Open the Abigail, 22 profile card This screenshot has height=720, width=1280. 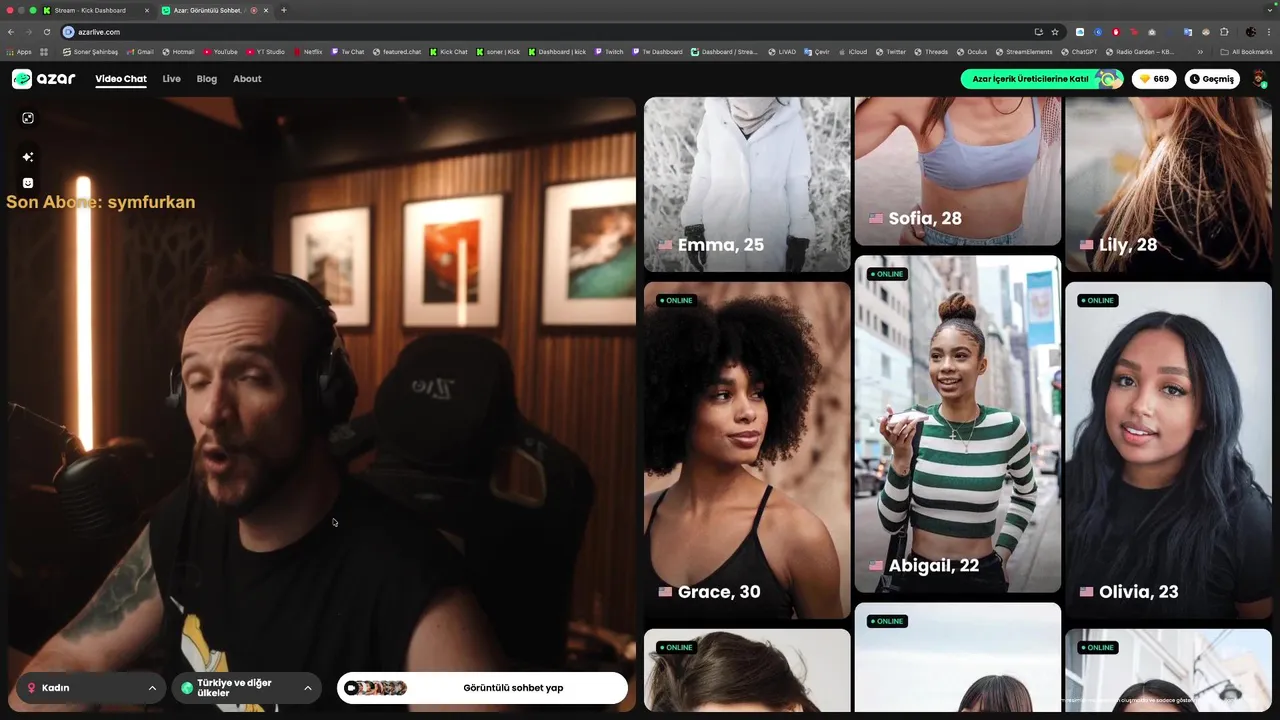(958, 424)
